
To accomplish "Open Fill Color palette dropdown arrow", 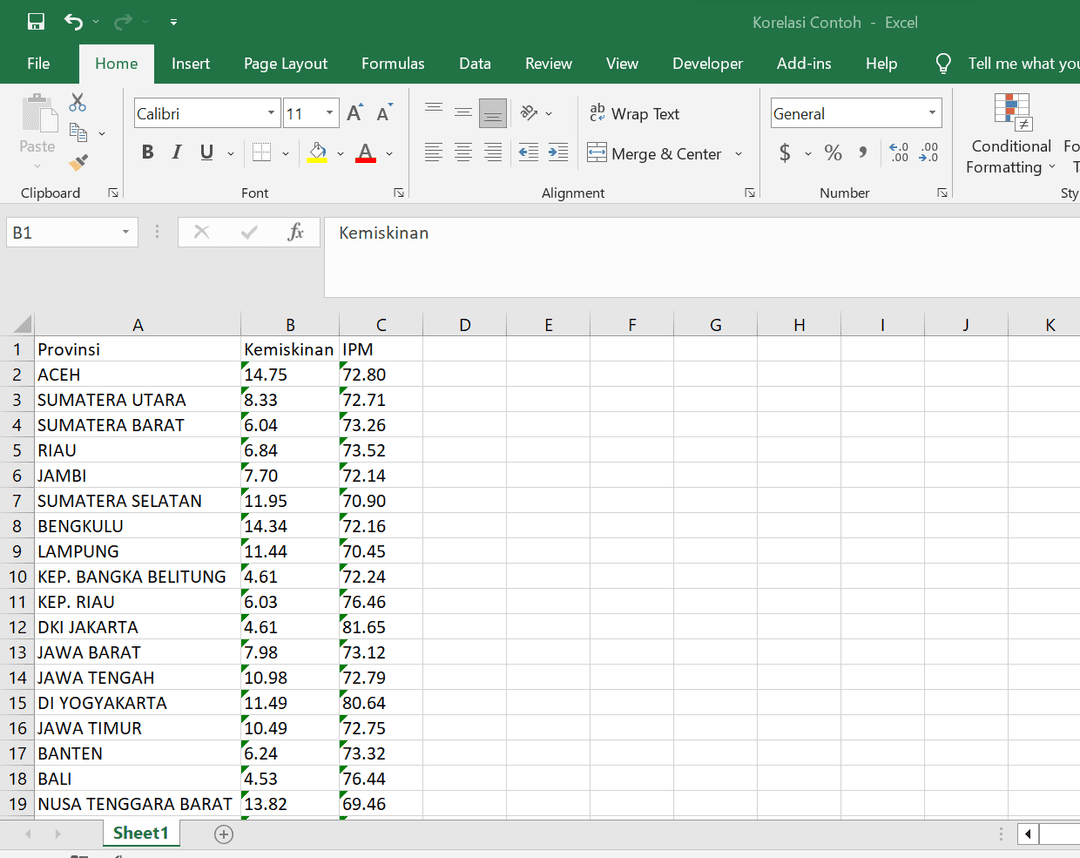I will 340,153.
